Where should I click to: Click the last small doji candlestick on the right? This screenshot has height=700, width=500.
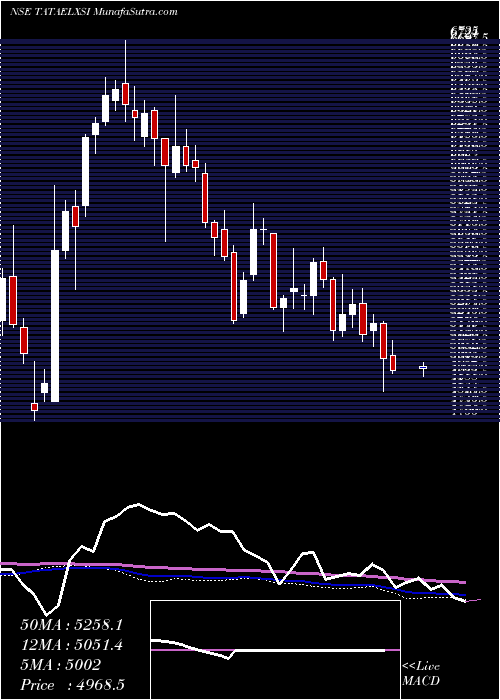coord(423,367)
